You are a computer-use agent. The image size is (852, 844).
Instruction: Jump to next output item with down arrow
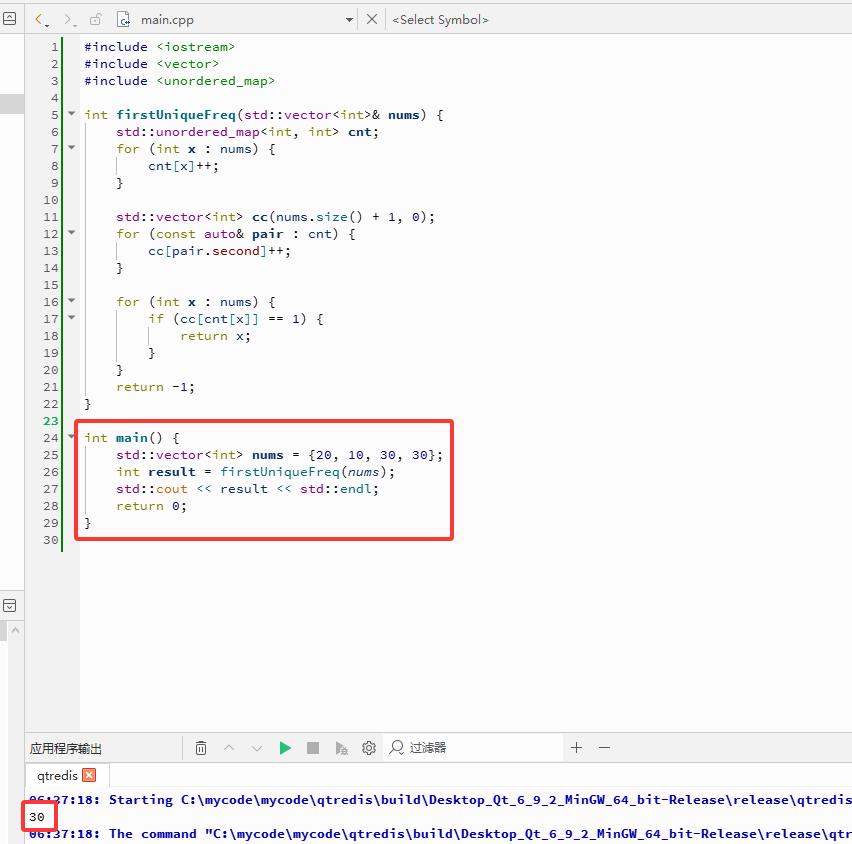256,748
